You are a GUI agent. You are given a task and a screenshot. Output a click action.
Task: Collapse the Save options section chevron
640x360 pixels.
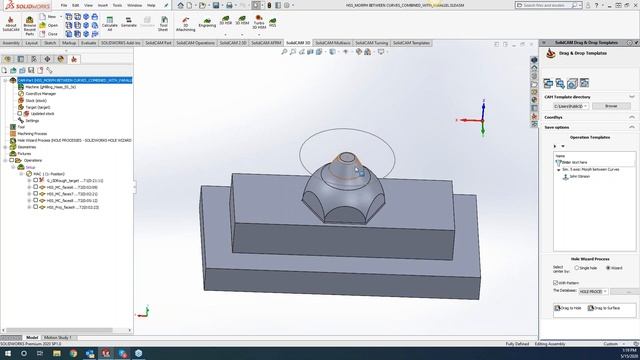click(x=632, y=127)
